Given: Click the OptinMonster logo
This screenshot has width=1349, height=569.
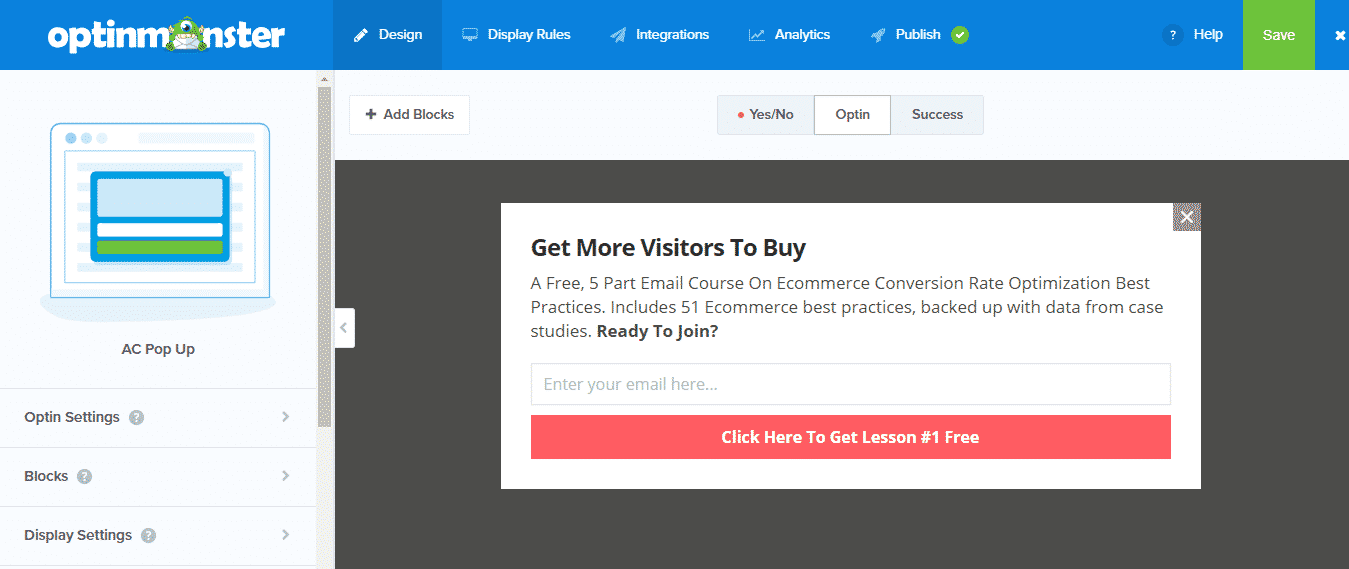Looking at the screenshot, I should (166, 35).
